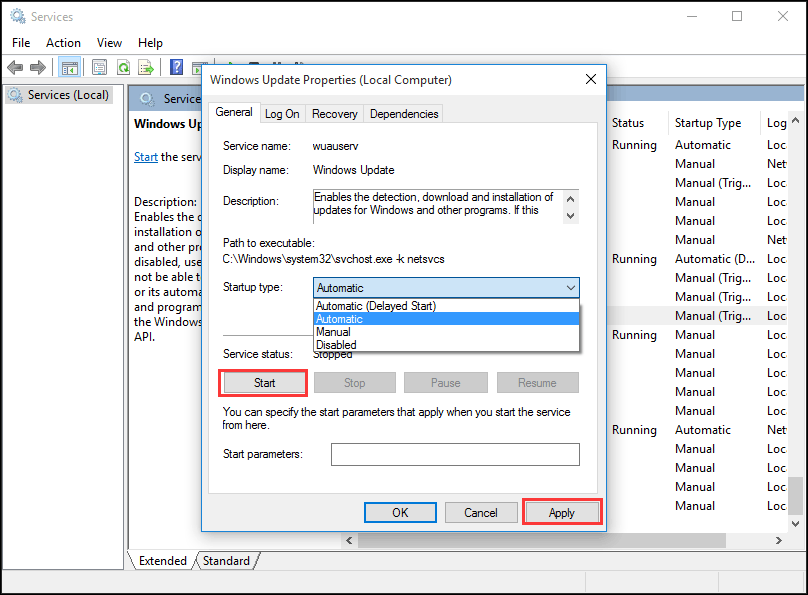Click the Back navigation arrow

(15, 67)
